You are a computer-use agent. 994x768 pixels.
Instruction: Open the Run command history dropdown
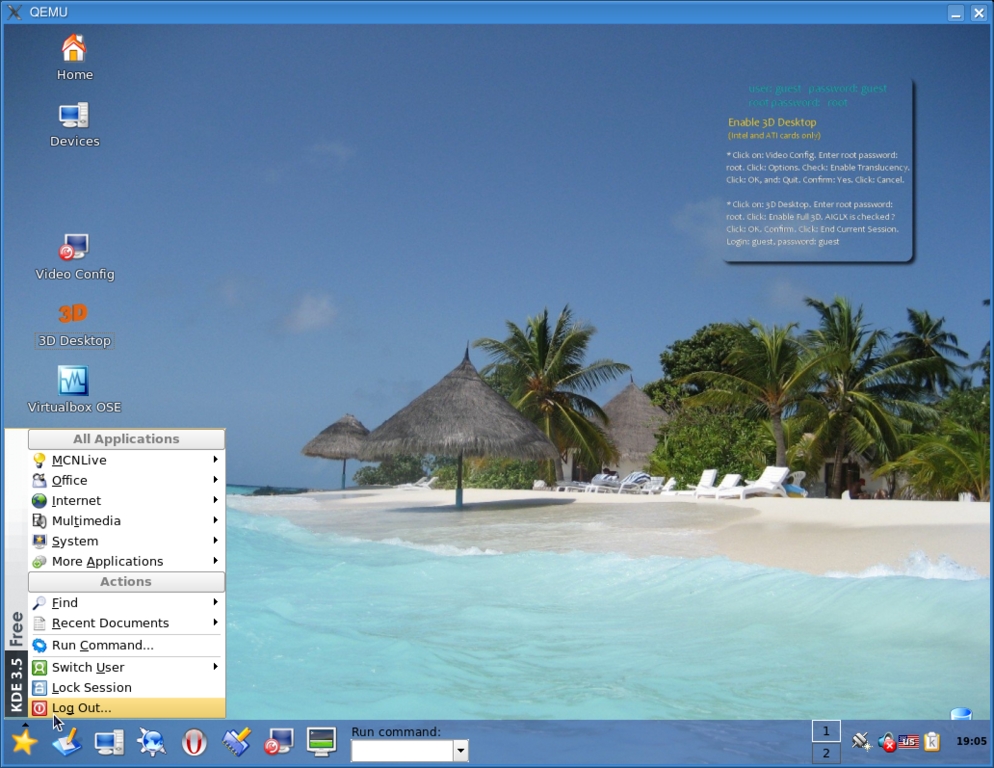tap(460, 751)
